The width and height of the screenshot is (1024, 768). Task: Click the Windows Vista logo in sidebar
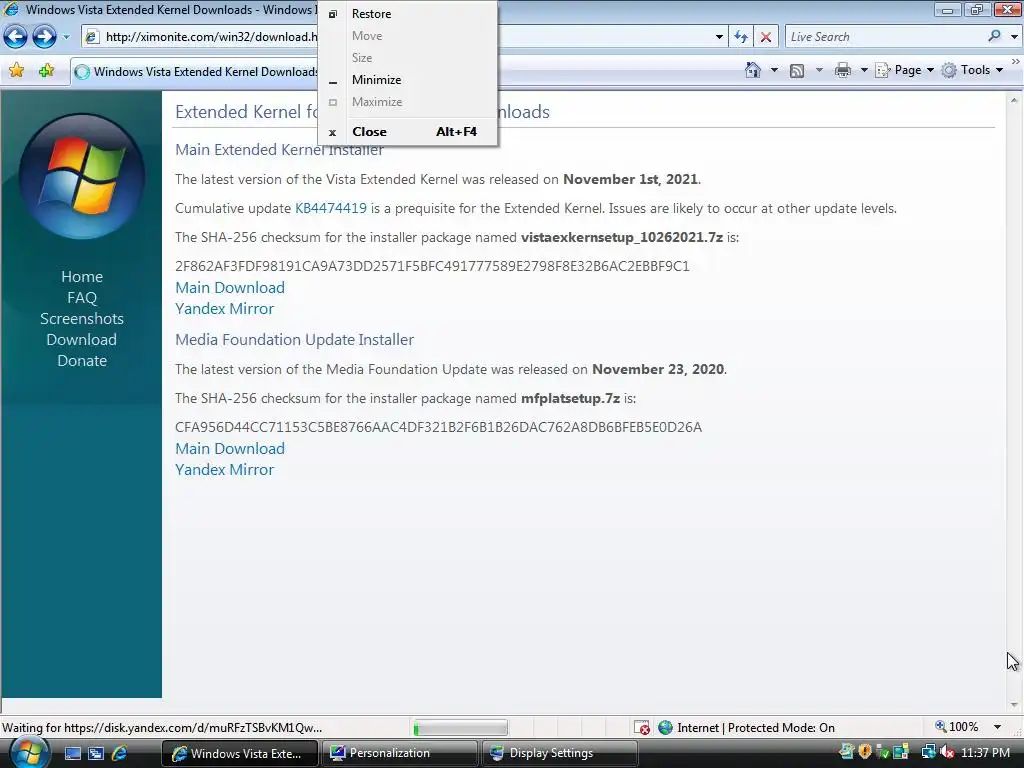coord(82,176)
